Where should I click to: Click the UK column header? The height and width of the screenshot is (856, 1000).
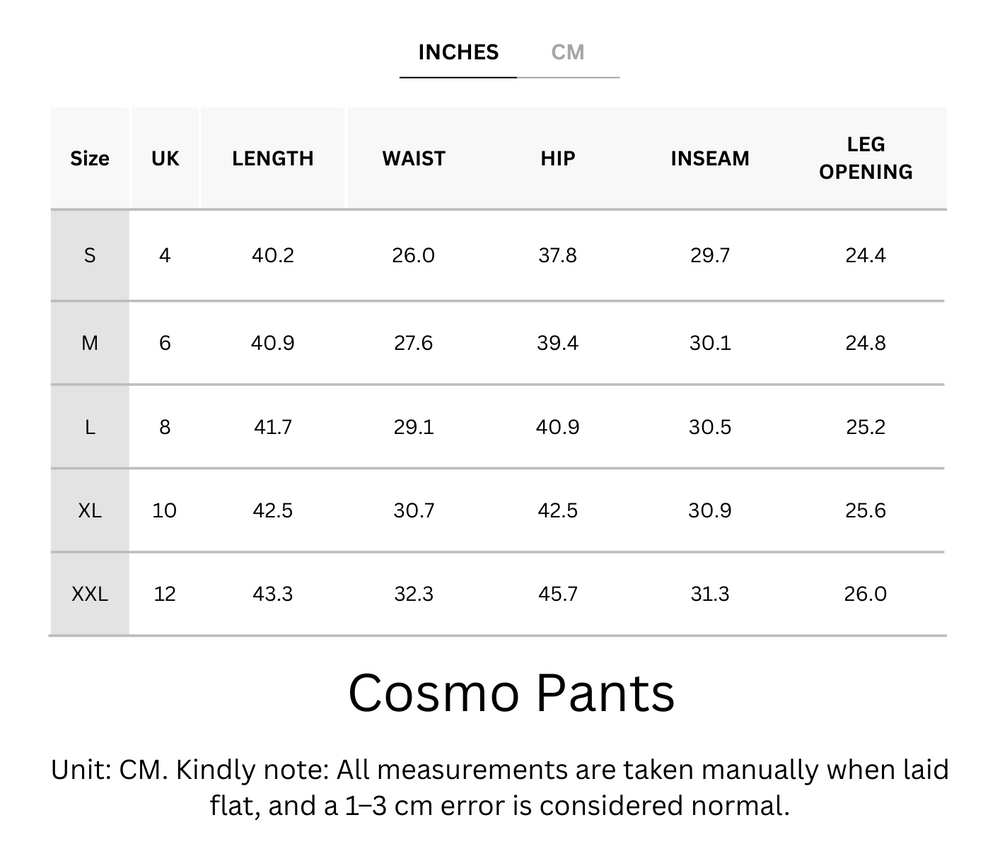(164, 158)
